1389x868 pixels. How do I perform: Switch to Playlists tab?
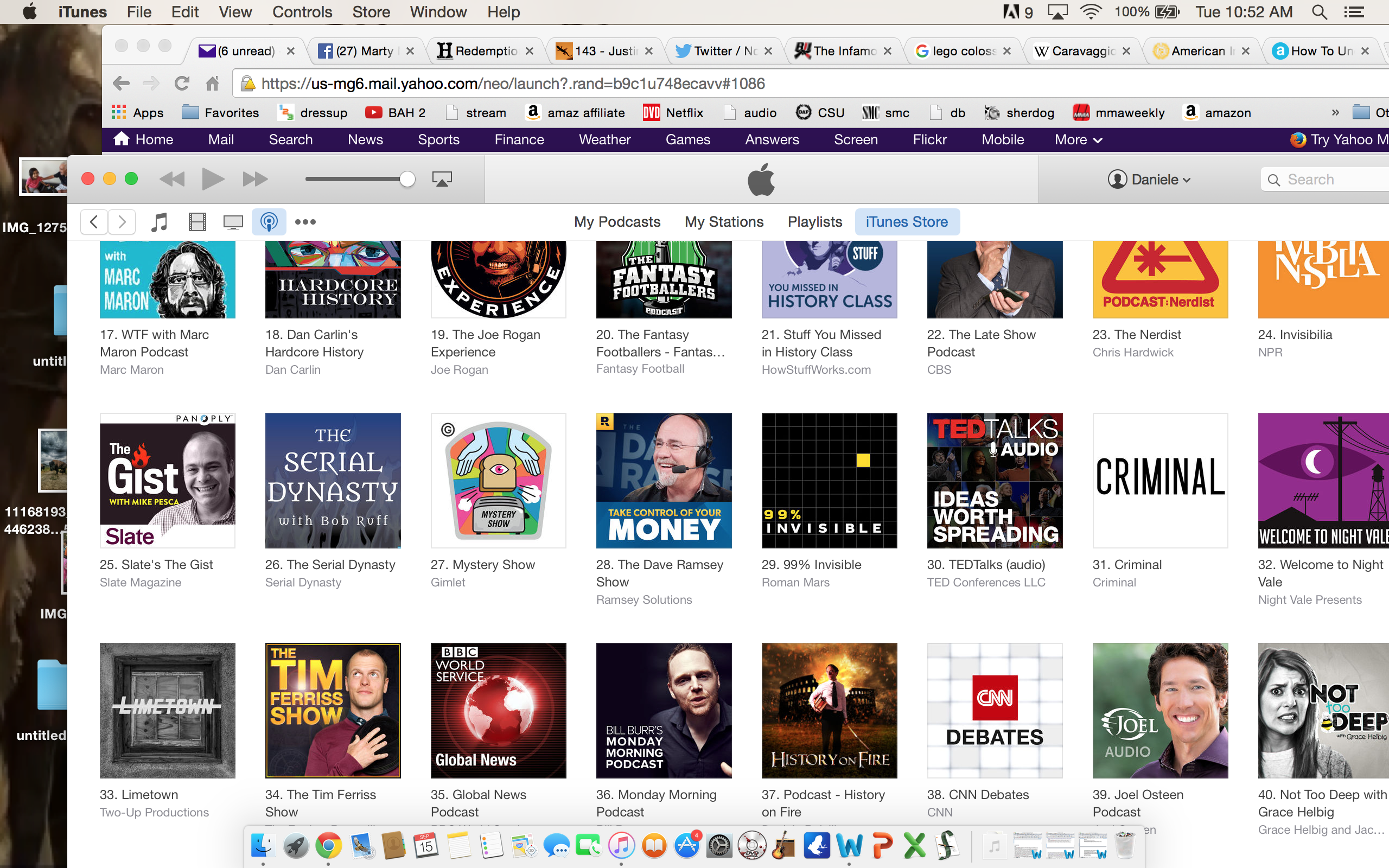pyautogui.click(x=814, y=222)
